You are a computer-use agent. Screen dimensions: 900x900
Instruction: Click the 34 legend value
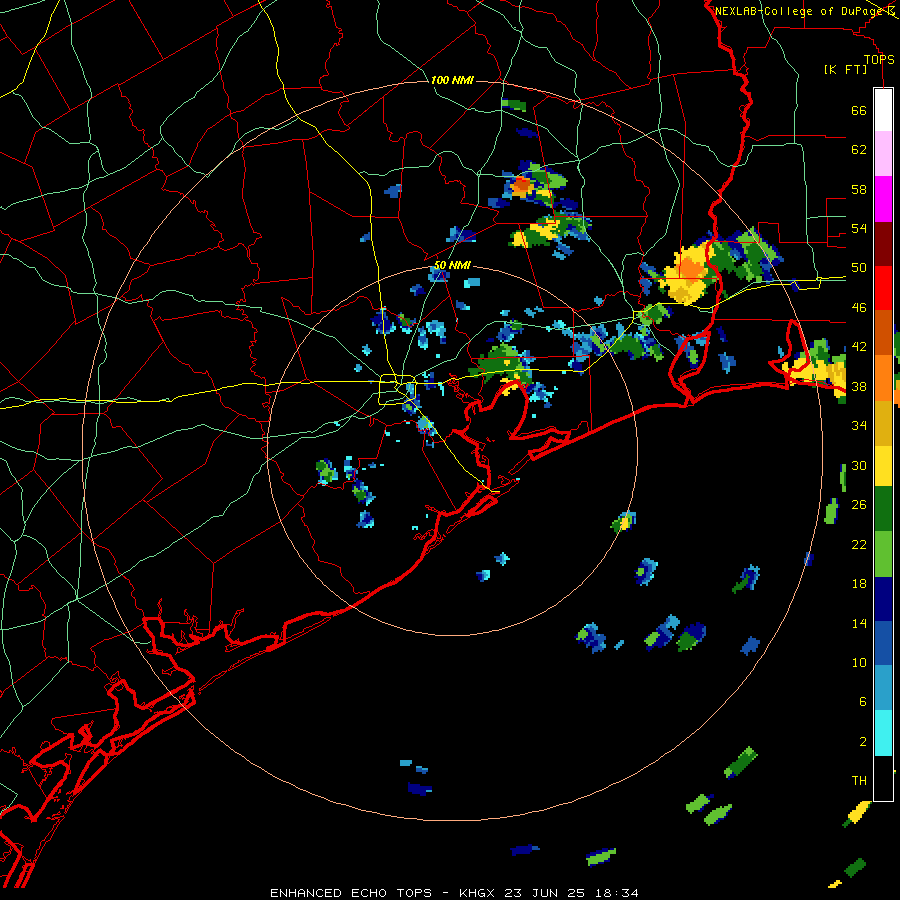(859, 426)
